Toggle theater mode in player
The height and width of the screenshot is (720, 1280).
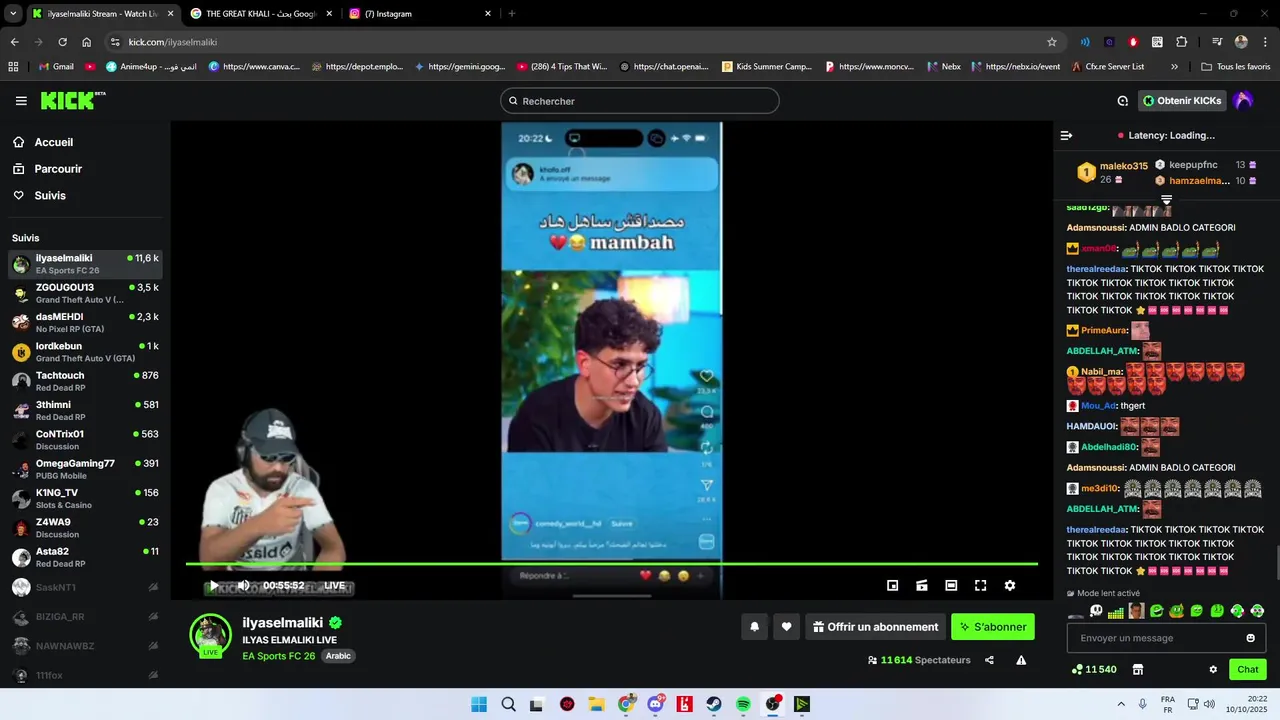951,586
